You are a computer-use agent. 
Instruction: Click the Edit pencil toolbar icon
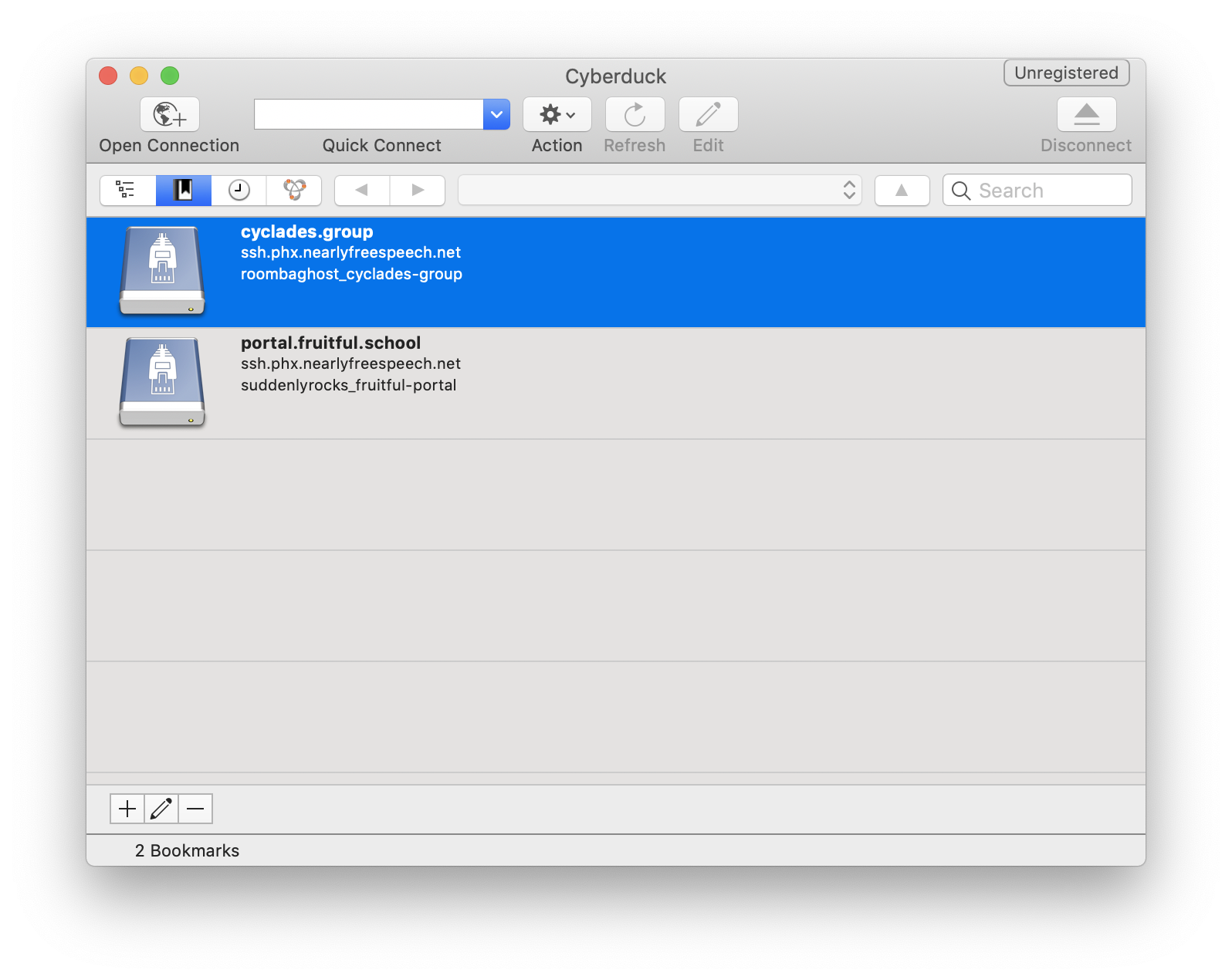pos(708,115)
